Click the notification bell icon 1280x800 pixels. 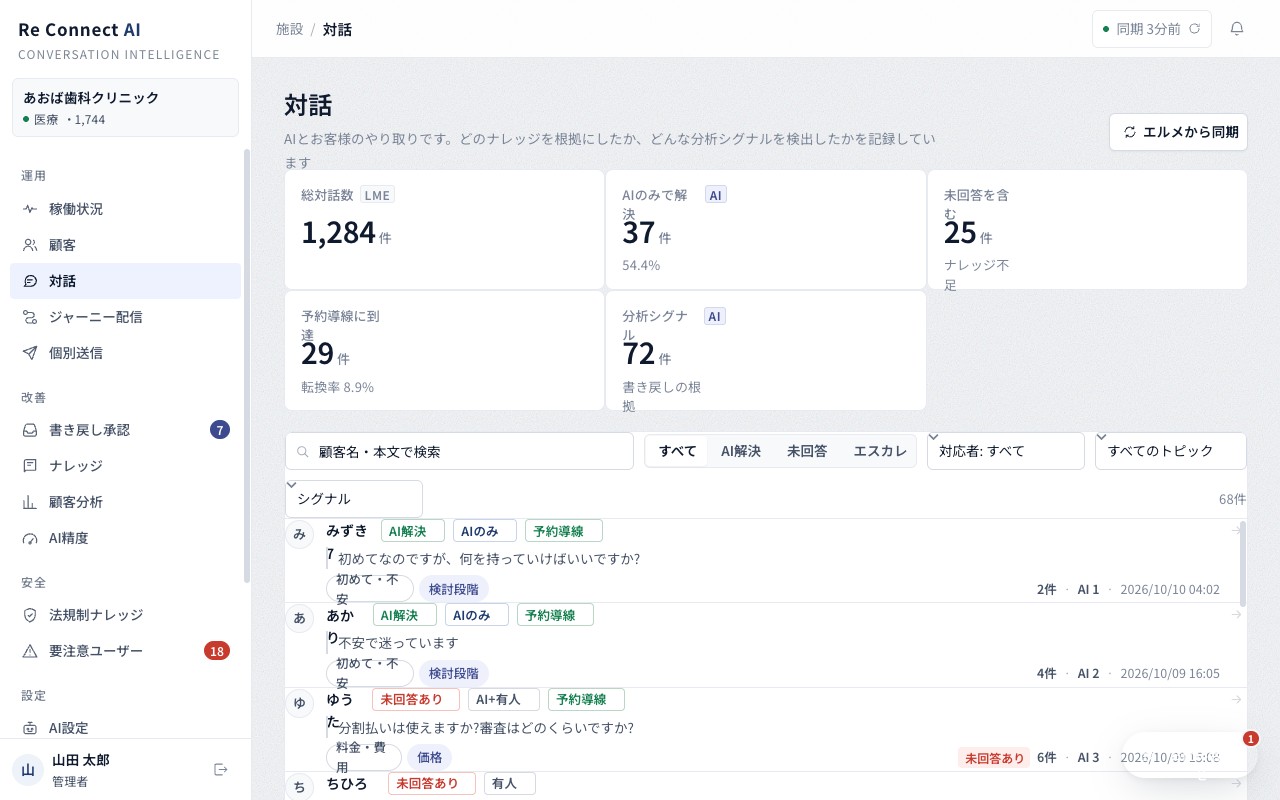[x=1237, y=29]
